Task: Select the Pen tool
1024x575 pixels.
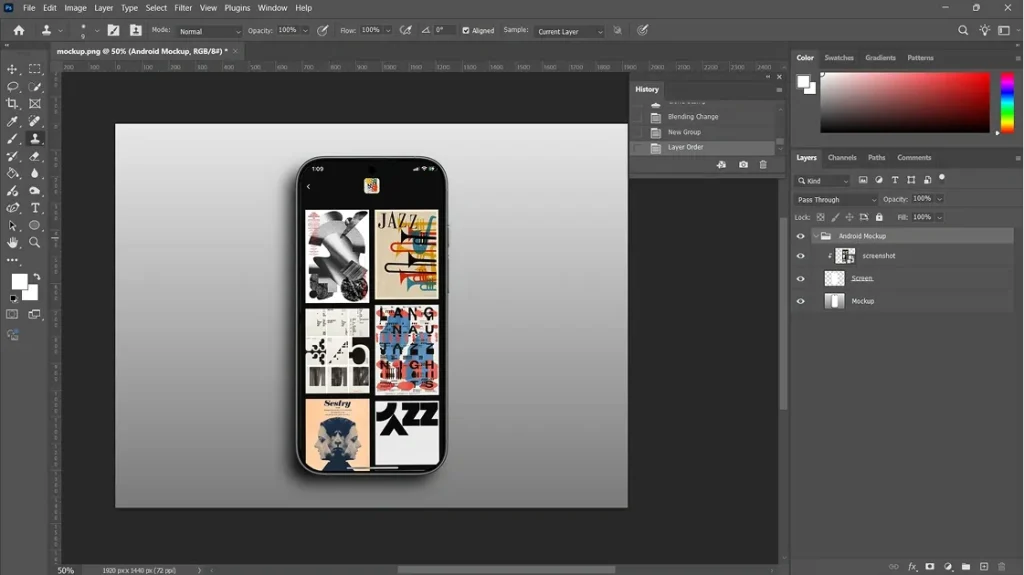Action: [12, 208]
